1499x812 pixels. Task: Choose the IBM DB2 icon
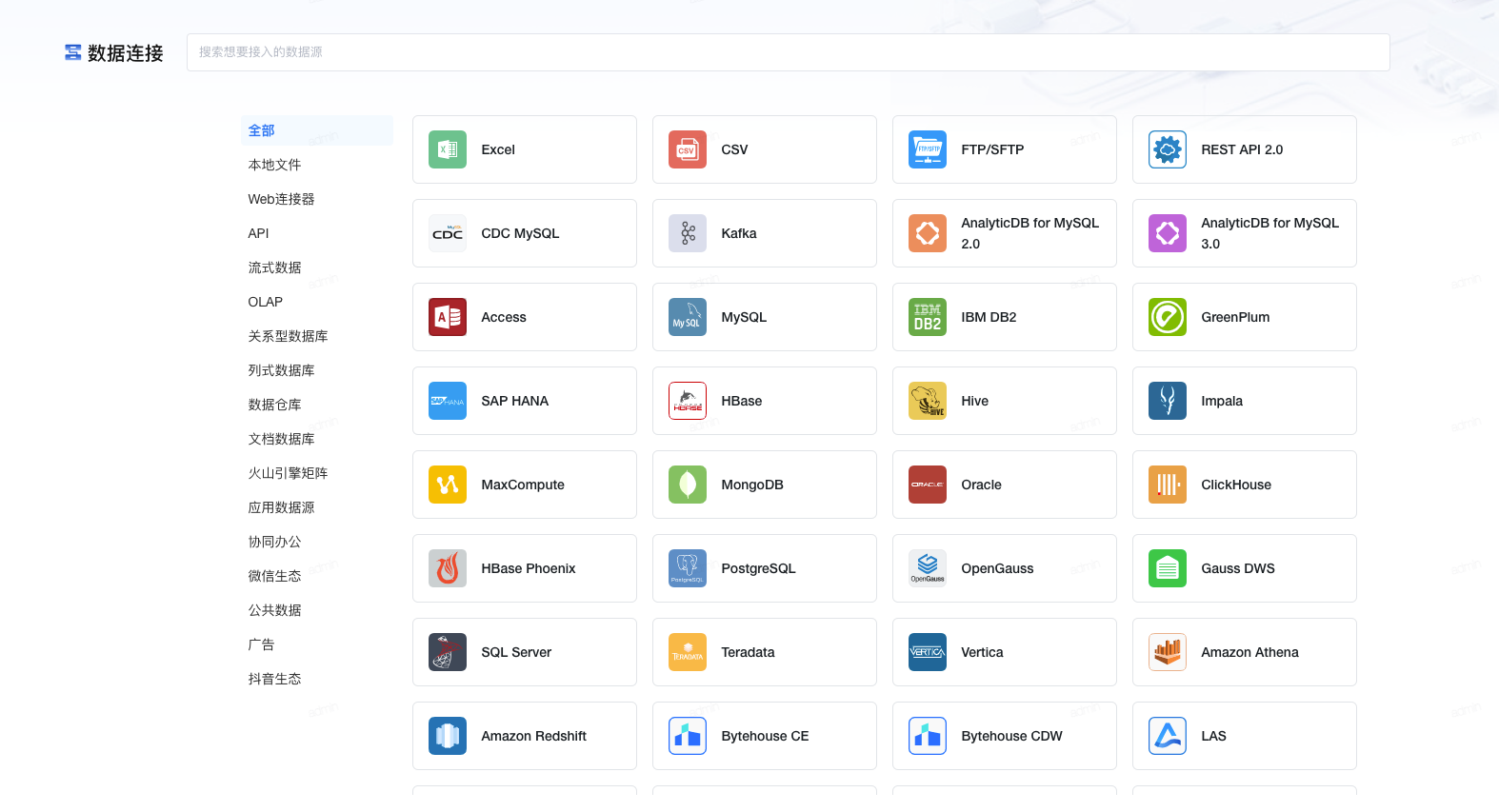(x=928, y=317)
